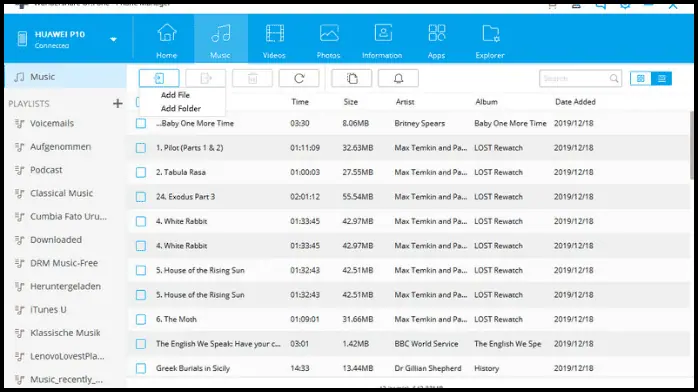Open the Music tab
This screenshot has width=698, height=392.
pyautogui.click(x=221, y=40)
